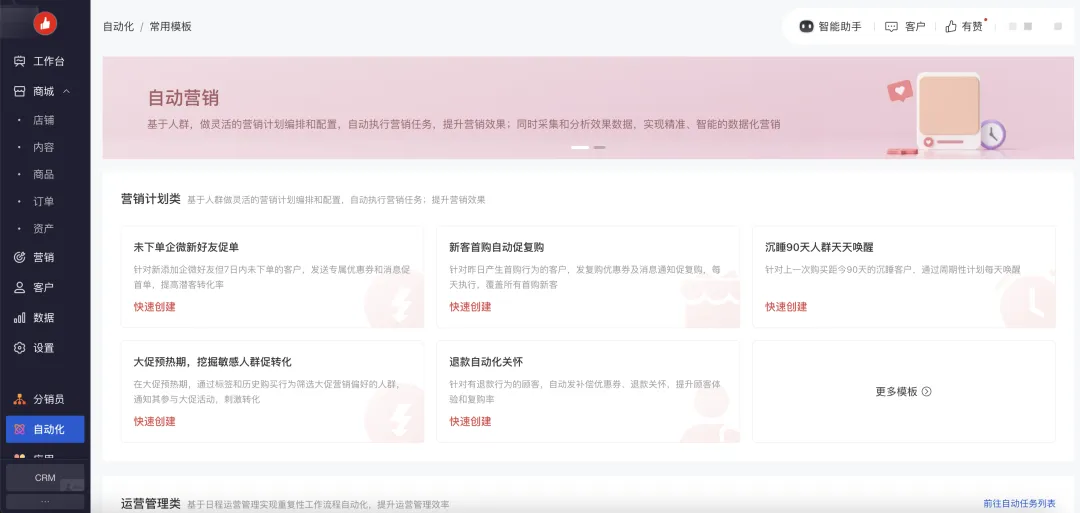
Task: Open 设置 settings gear icon
Action: 19,348
